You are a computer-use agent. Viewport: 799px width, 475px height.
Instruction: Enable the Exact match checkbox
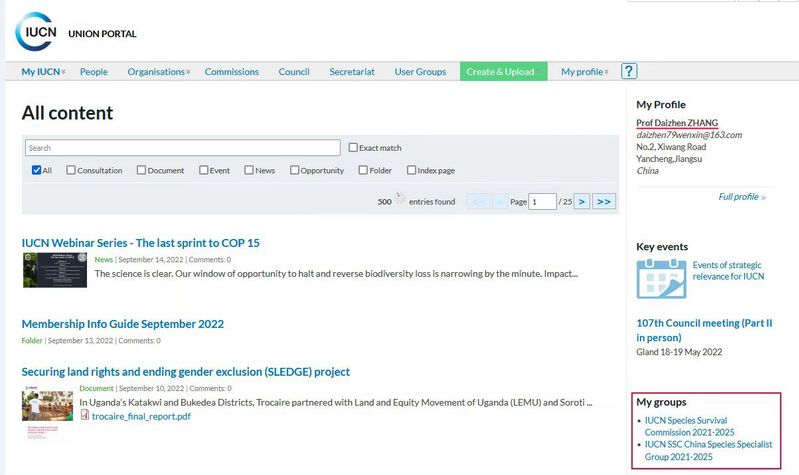(x=353, y=148)
